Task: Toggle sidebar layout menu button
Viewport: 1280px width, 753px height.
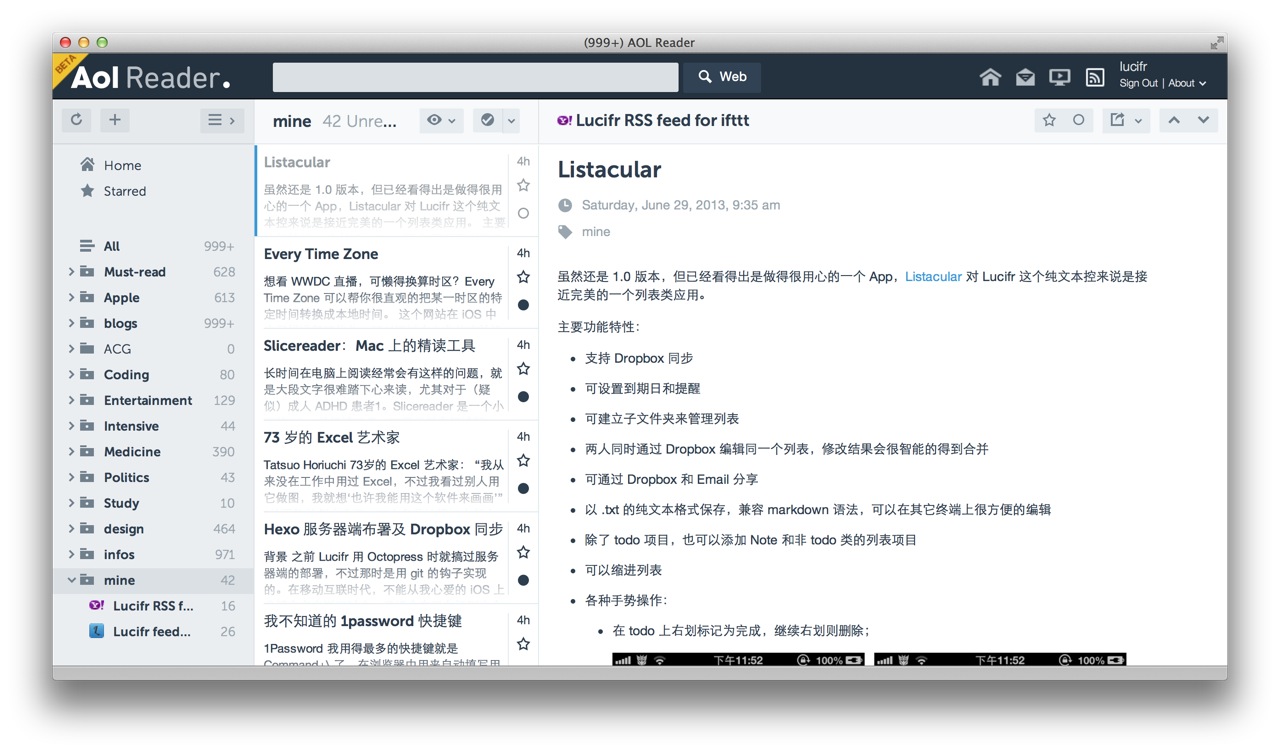Action: pos(221,120)
